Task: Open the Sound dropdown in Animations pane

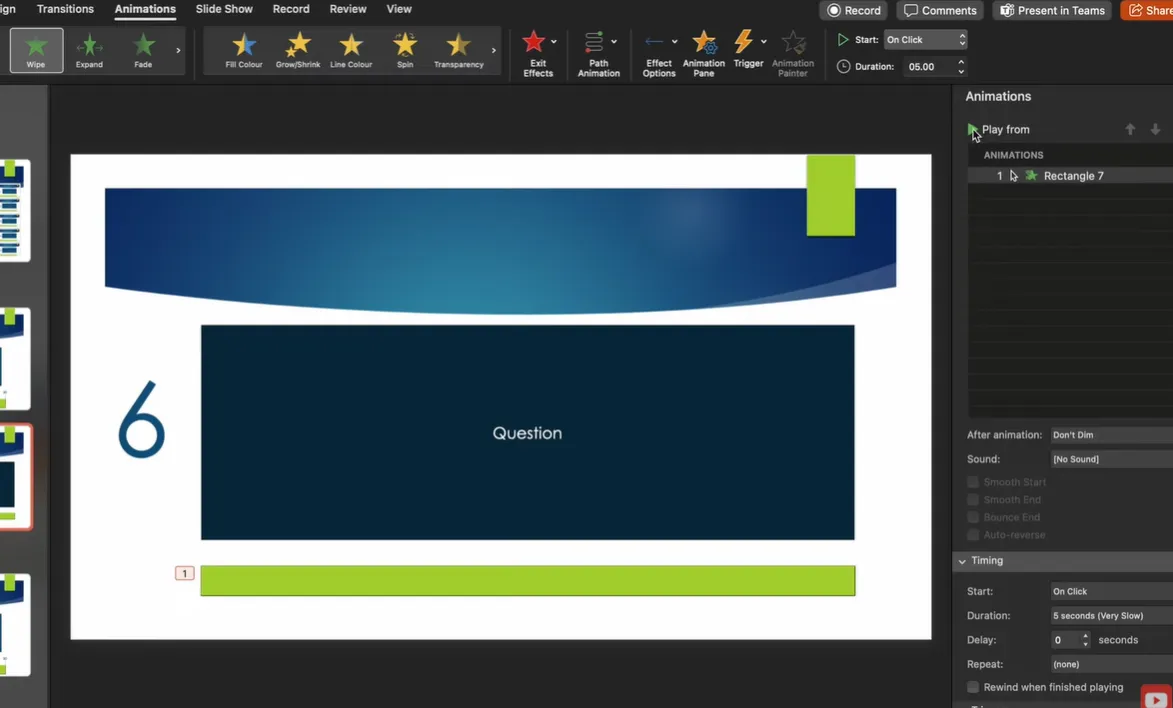Action: click(1110, 459)
